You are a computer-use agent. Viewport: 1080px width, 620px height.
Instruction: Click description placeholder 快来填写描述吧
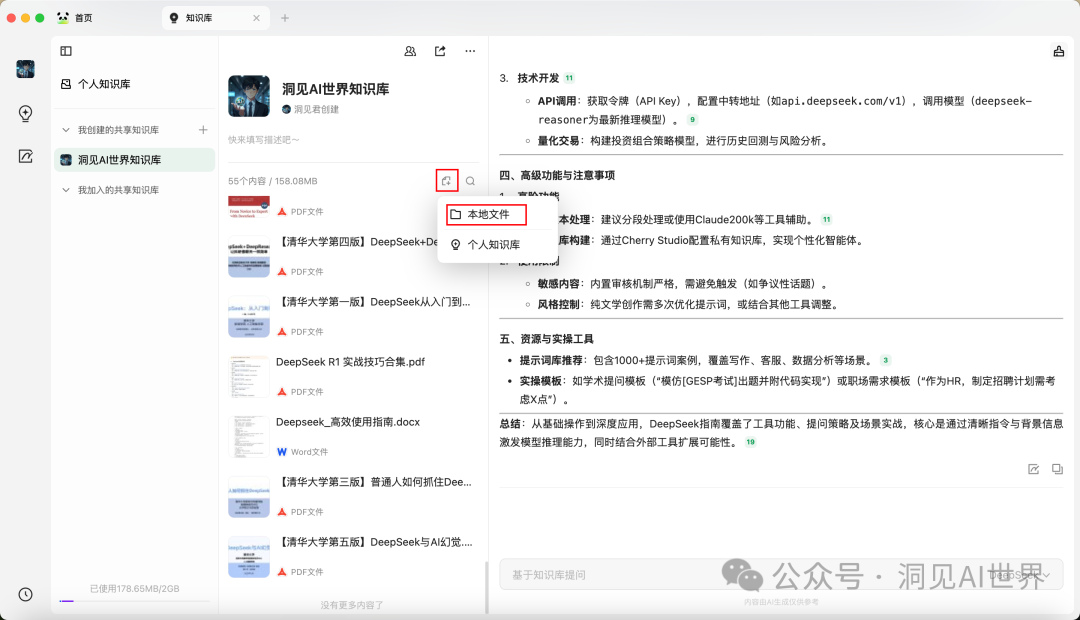pyautogui.click(x=264, y=140)
